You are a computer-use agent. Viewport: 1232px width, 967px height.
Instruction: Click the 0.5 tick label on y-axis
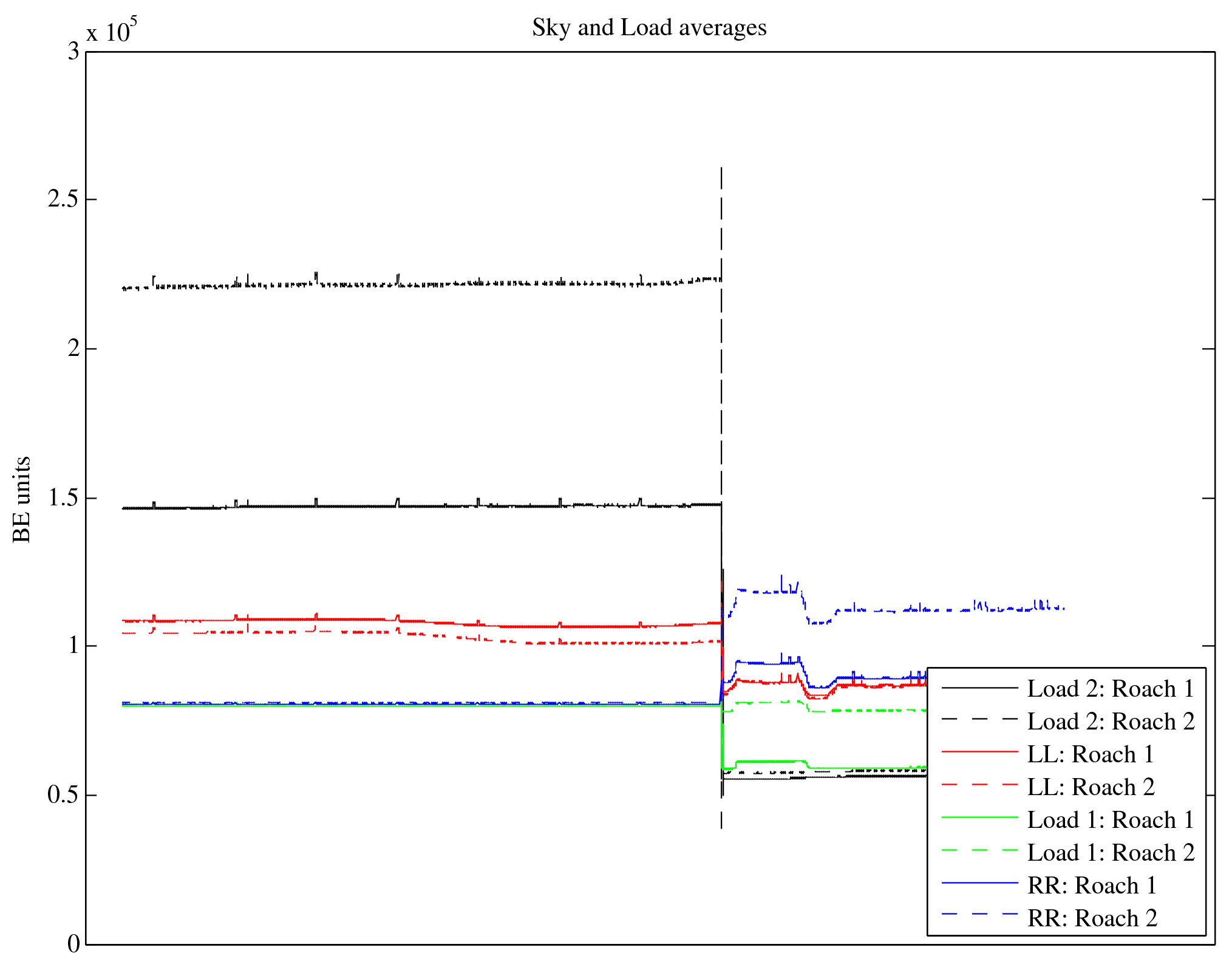pyautogui.click(x=63, y=794)
